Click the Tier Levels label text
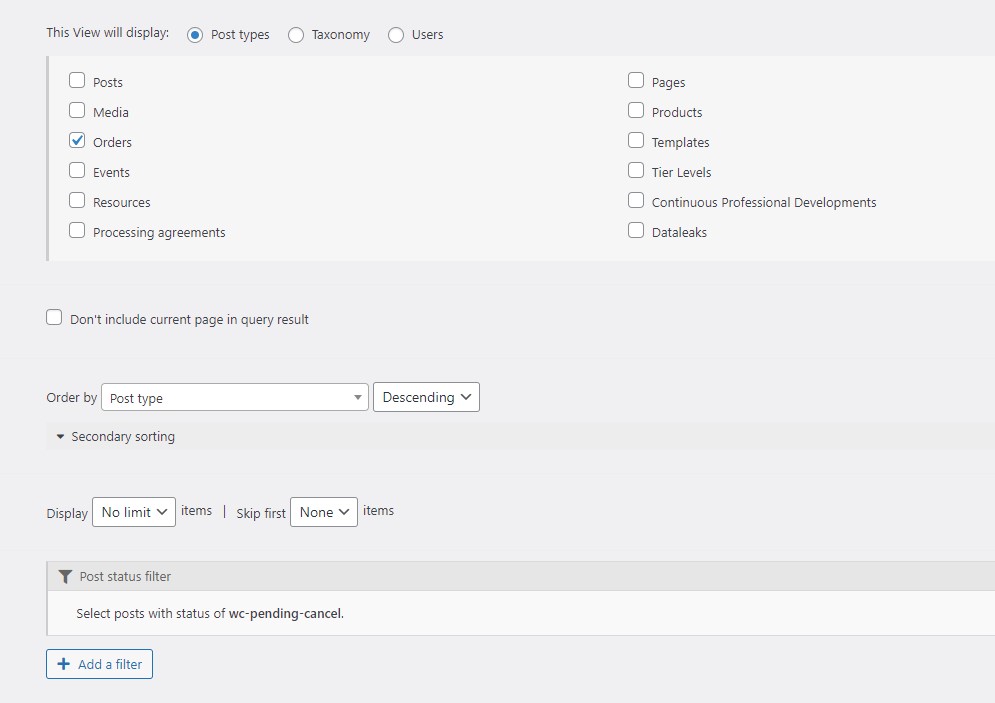Image resolution: width=995 pixels, height=703 pixels. pos(682,172)
